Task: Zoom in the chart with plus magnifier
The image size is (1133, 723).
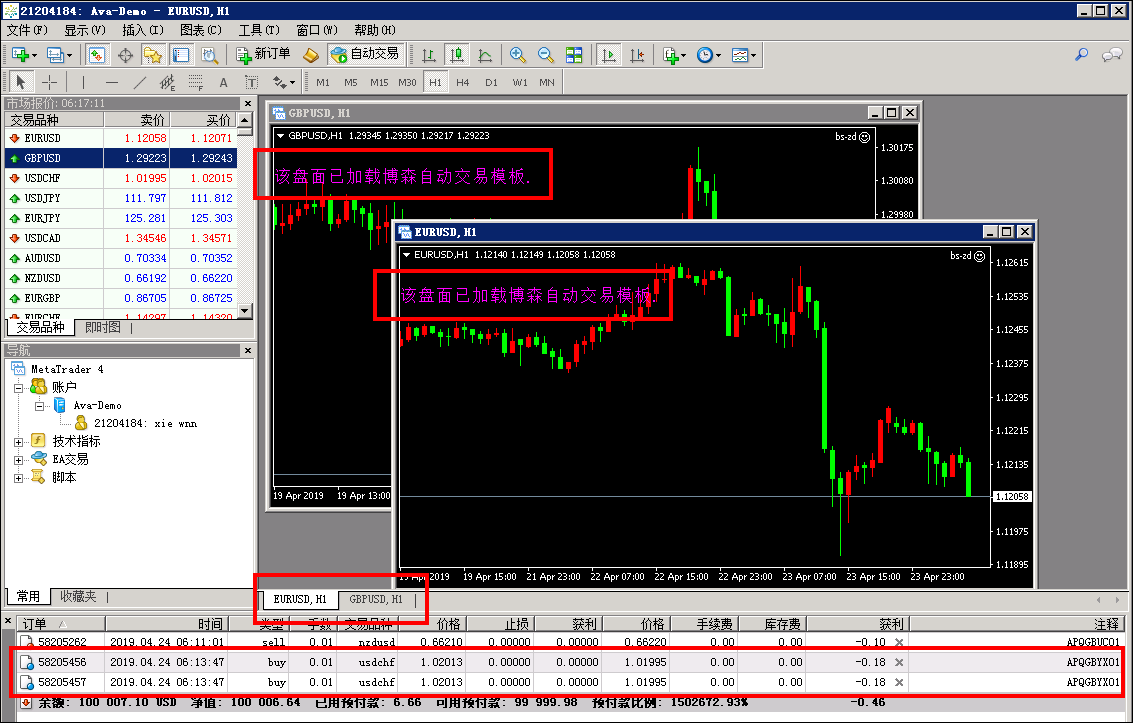Action: tap(517, 55)
